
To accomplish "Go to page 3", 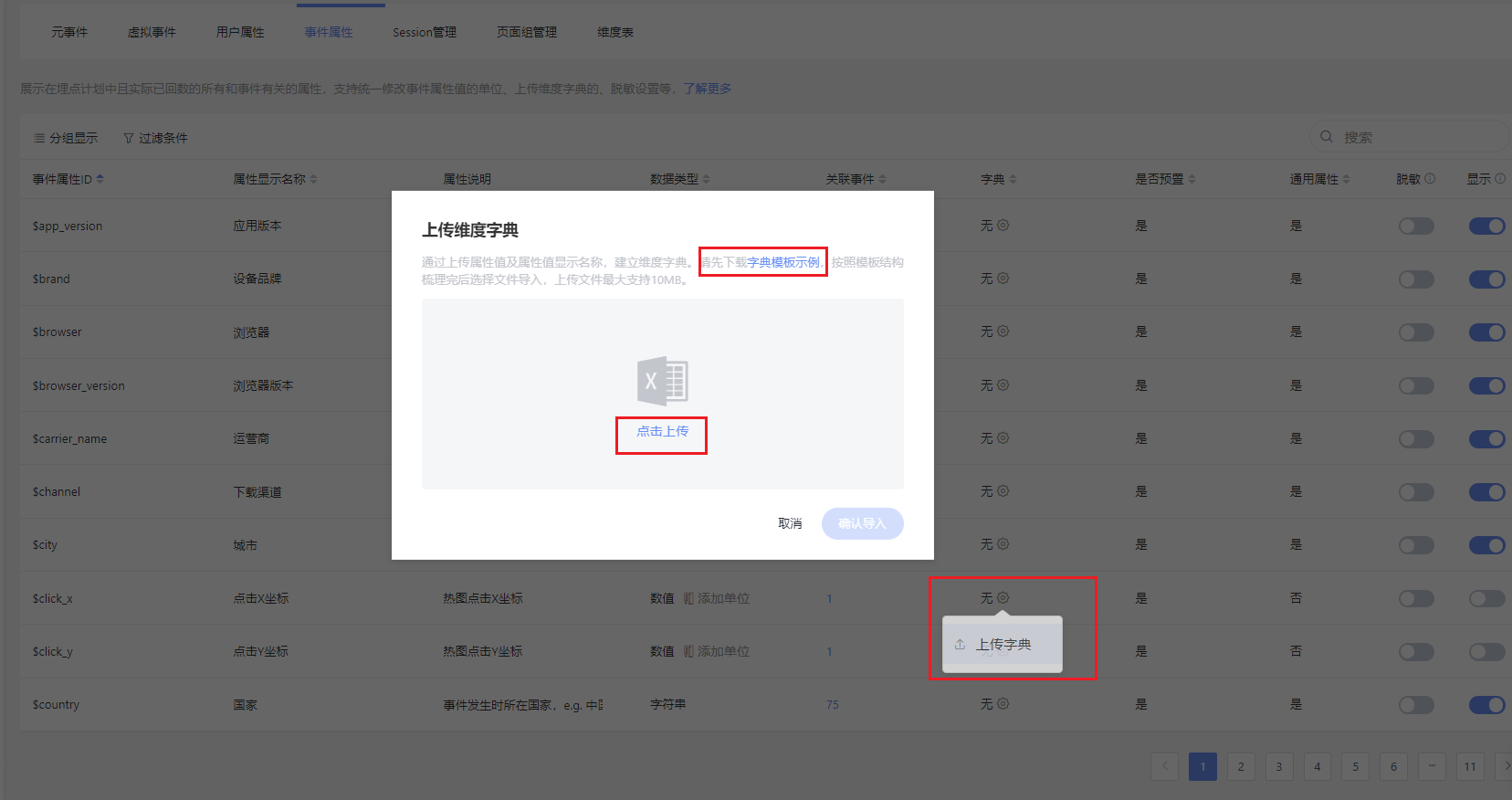I will tap(1279, 766).
